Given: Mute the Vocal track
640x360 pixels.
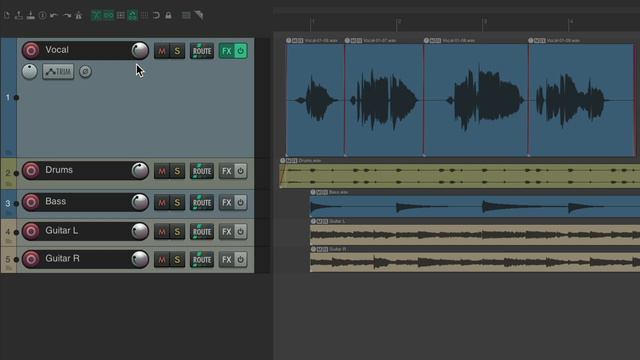Looking at the screenshot, I should tap(162, 51).
